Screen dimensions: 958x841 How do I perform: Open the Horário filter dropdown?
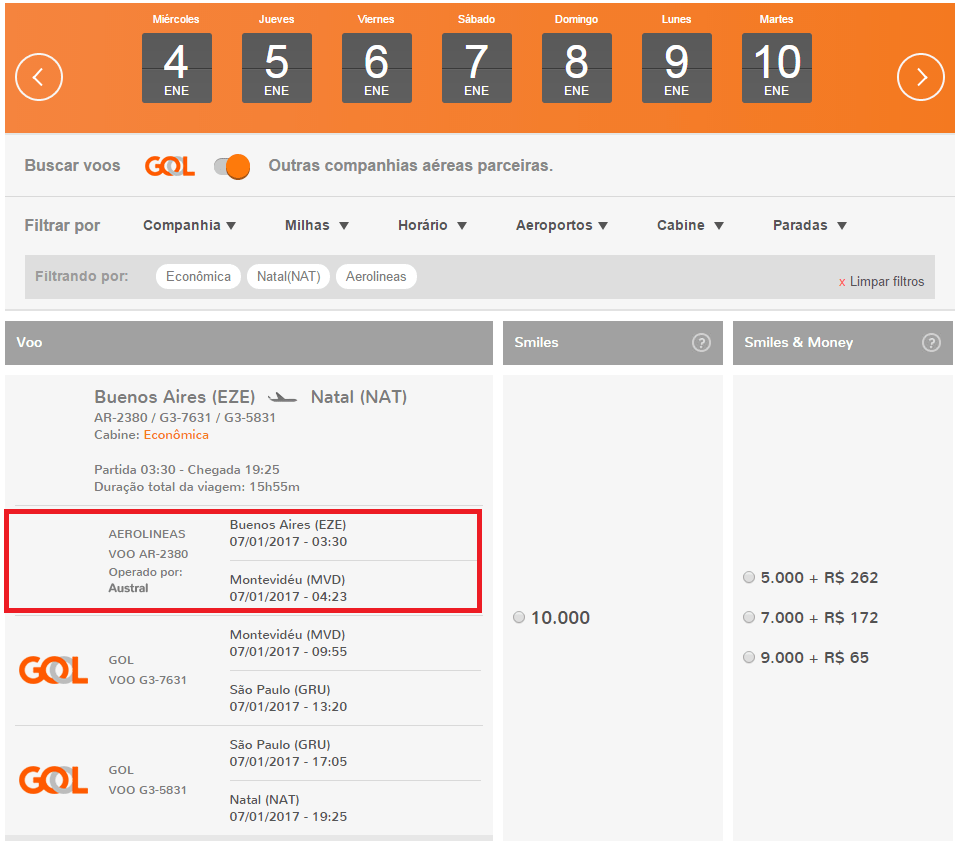pyautogui.click(x=432, y=225)
